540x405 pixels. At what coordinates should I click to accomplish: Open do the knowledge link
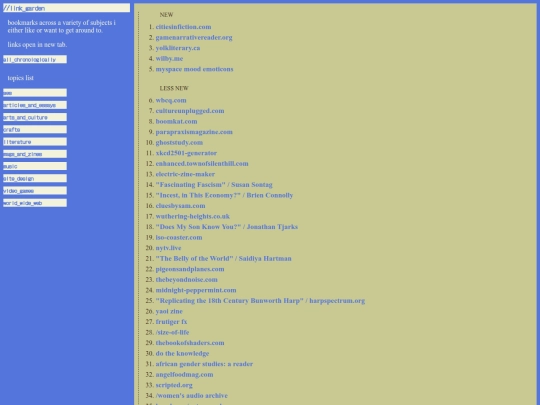(x=182, y=353)
